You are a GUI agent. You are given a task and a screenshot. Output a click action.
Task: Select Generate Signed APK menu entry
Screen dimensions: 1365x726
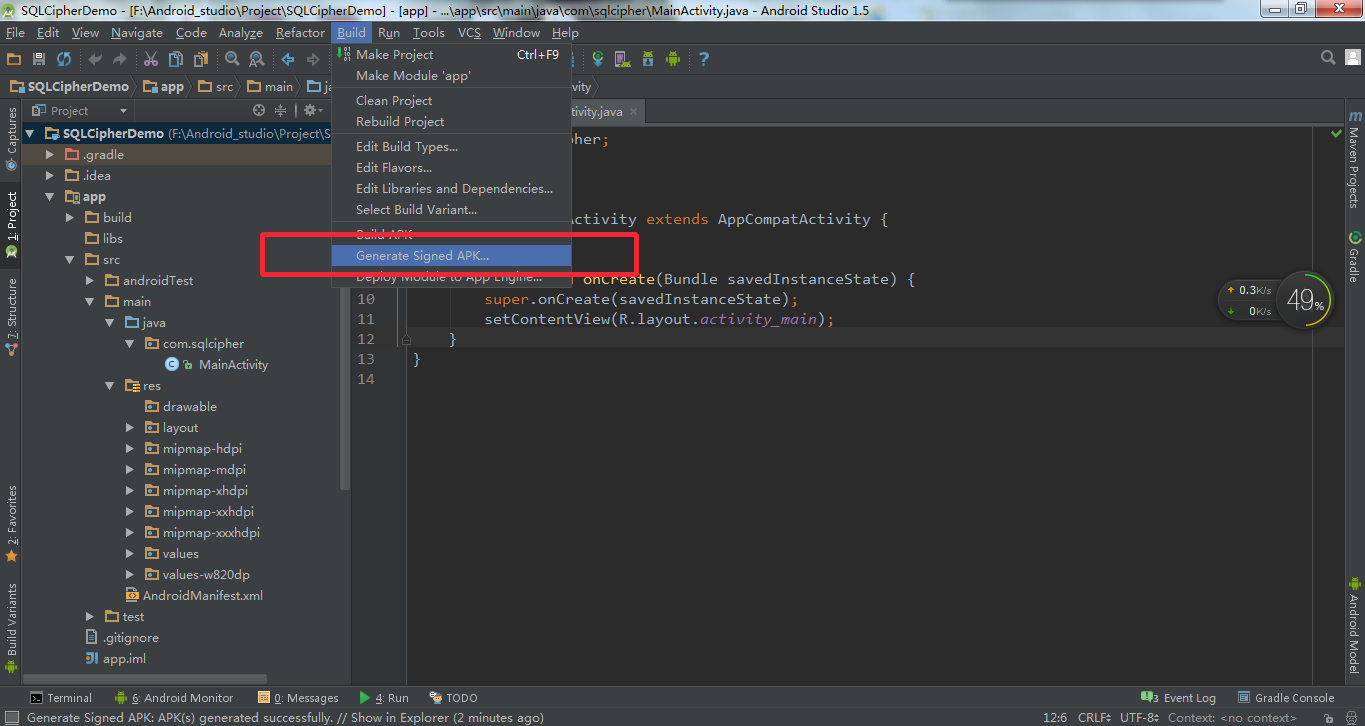(451, 256)
